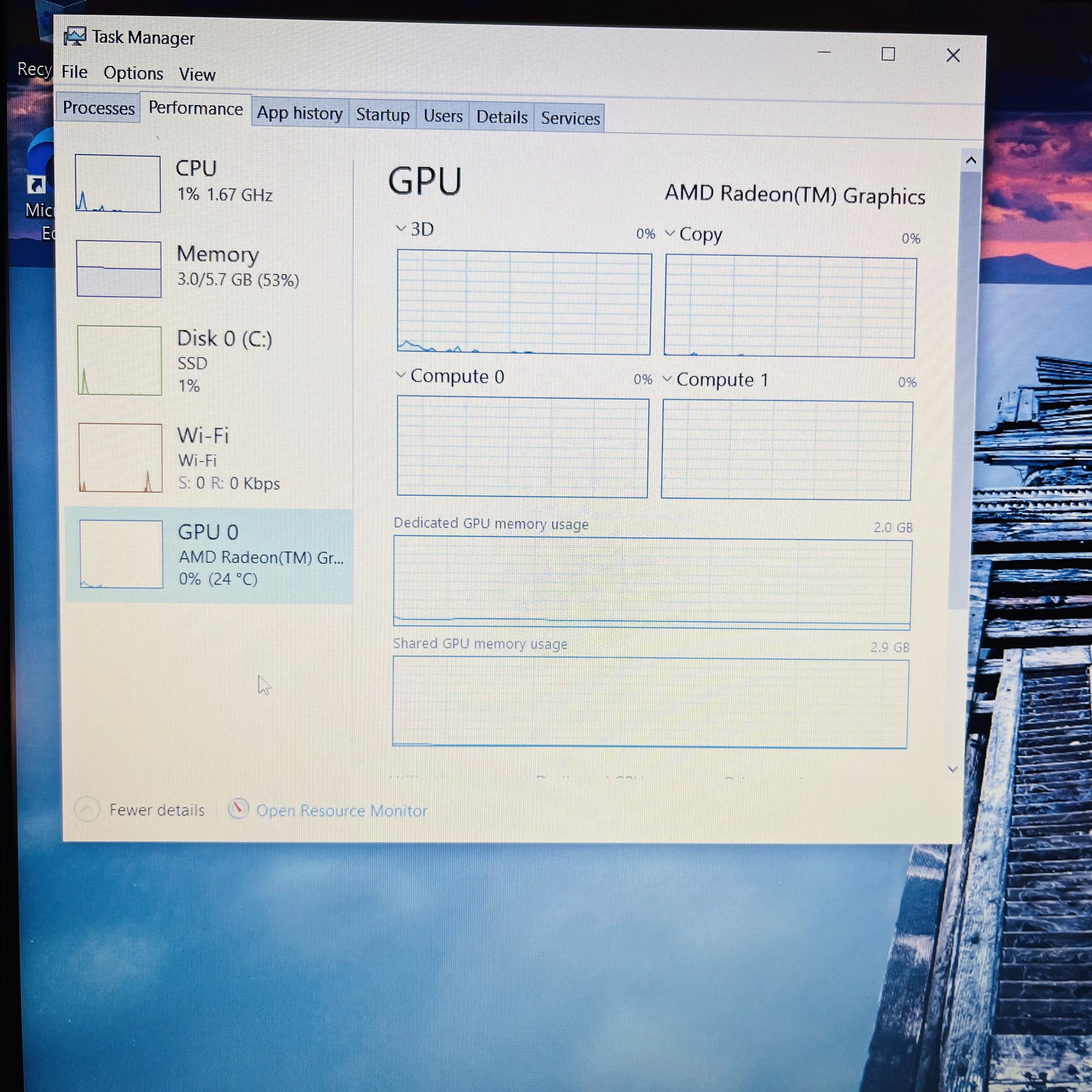This screenshot has height=1092, width=1092.
Task: Select the GPU 0 AMD Radeon entry
Action: (x=209, y=555)
